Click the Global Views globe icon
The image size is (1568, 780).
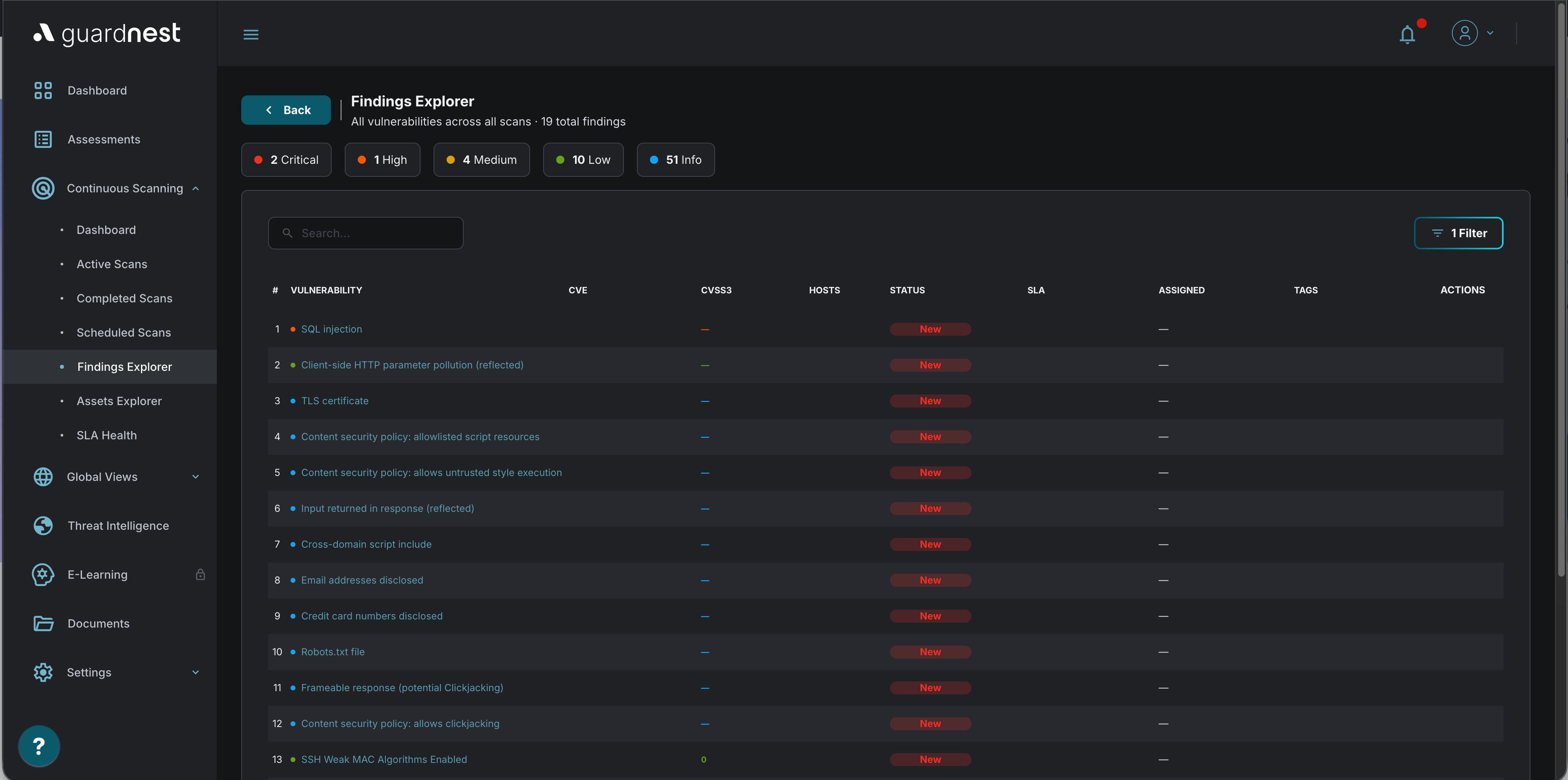point(43,477)
